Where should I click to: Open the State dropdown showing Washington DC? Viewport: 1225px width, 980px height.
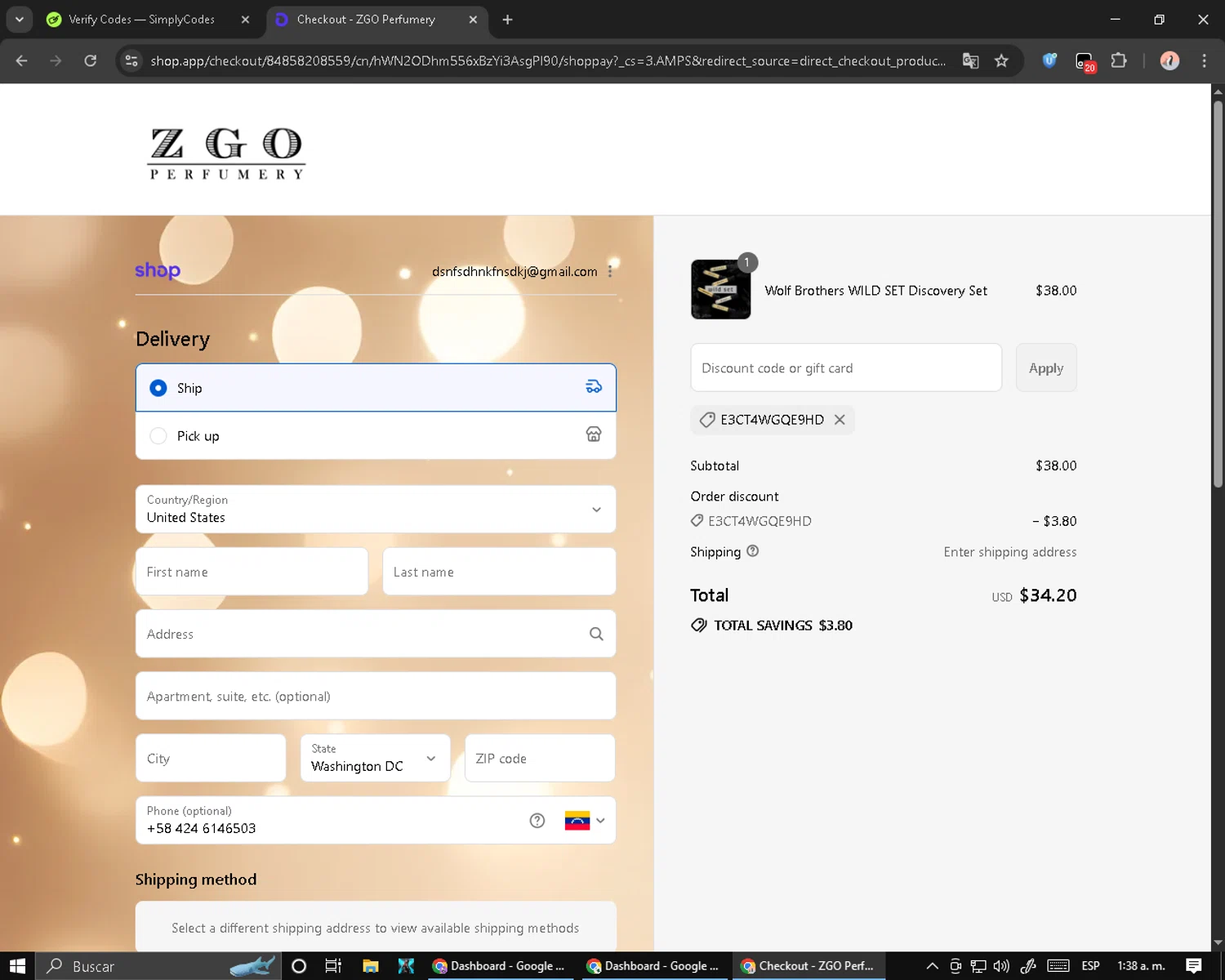[x=375, y=758]
